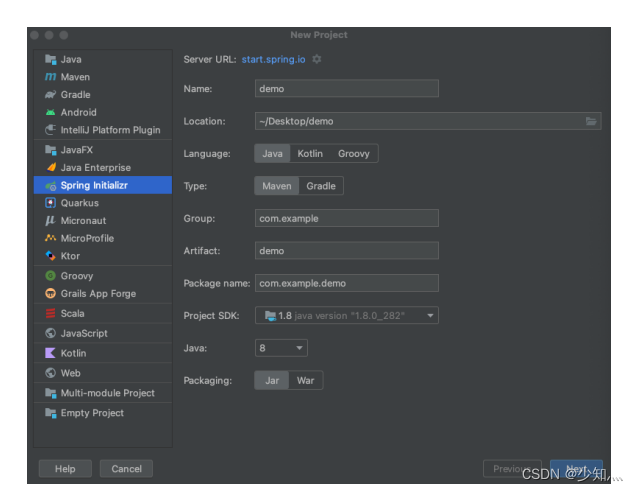
Task: Click the Android robot icon
Action: click(x=50, y=112)
